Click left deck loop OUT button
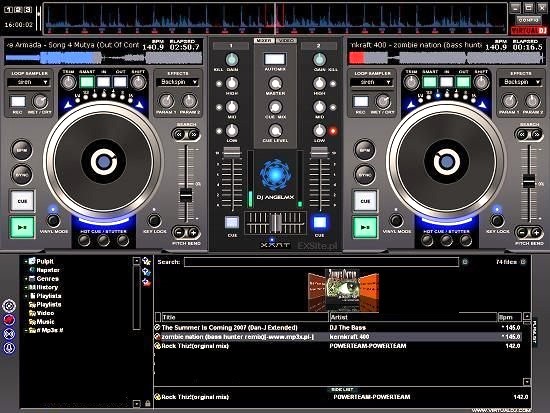 (x=120, y=82)
